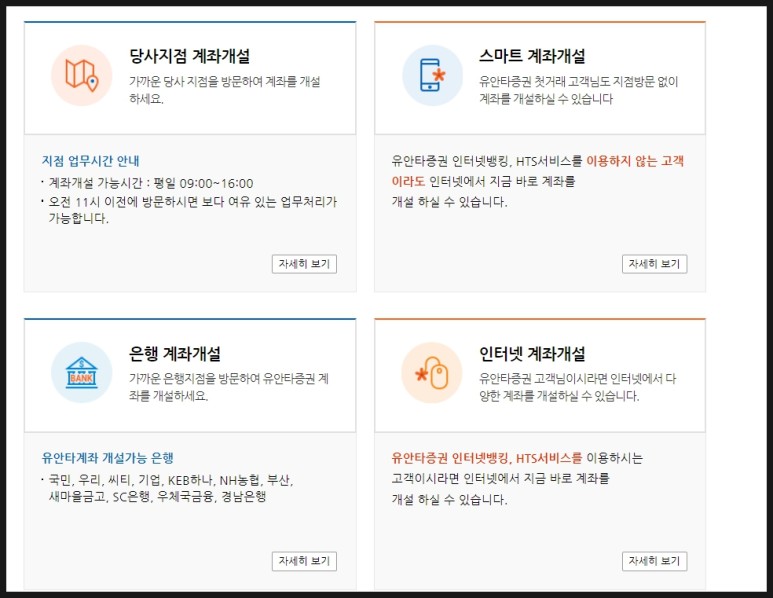The image size is (773, 598).
Task: Click the BANK building icon for 은행 계좌개설
Action: tap(82, 372)
